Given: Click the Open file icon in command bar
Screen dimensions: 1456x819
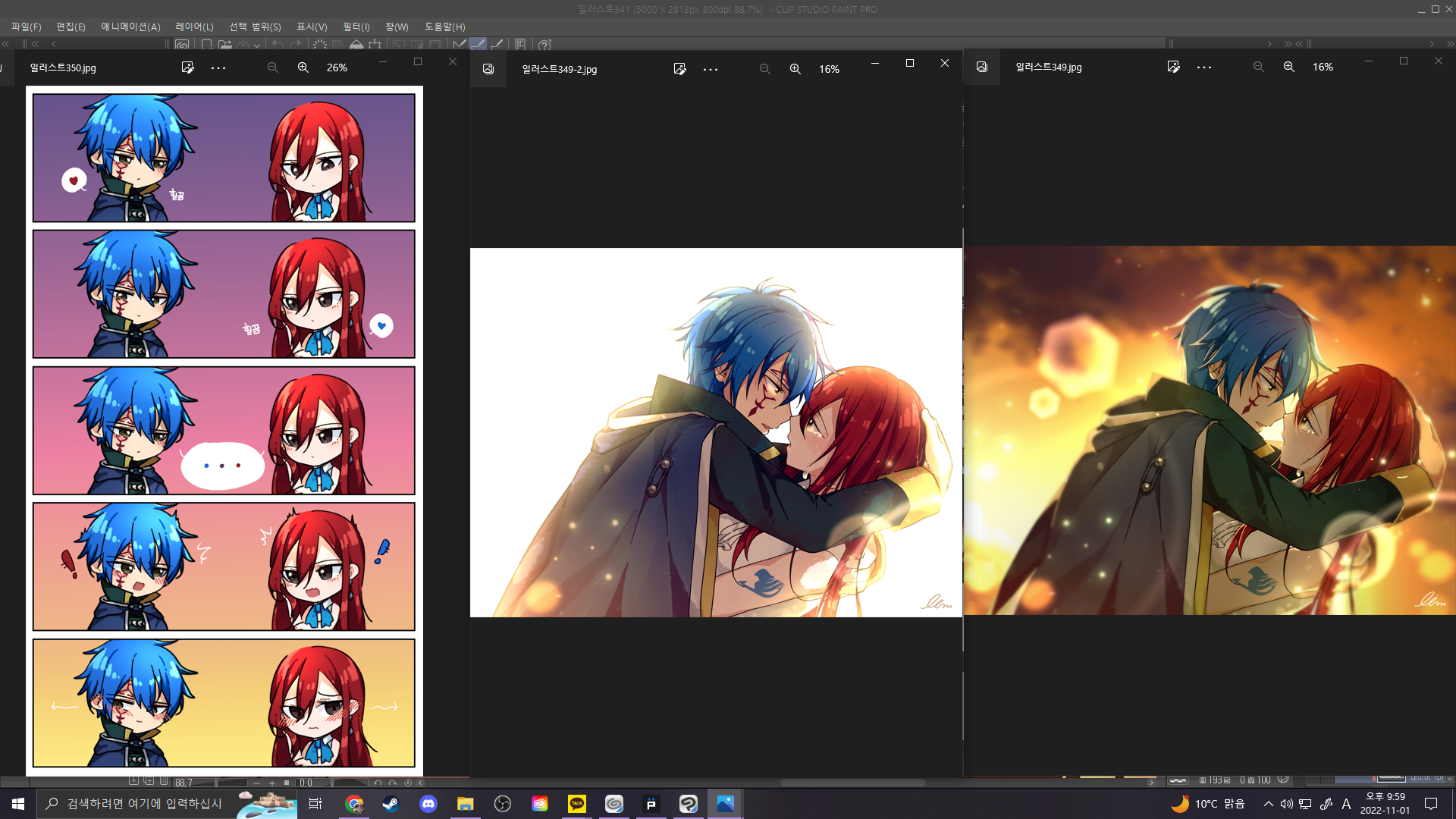Looking at the screenshot, I should tap(225, 45).
